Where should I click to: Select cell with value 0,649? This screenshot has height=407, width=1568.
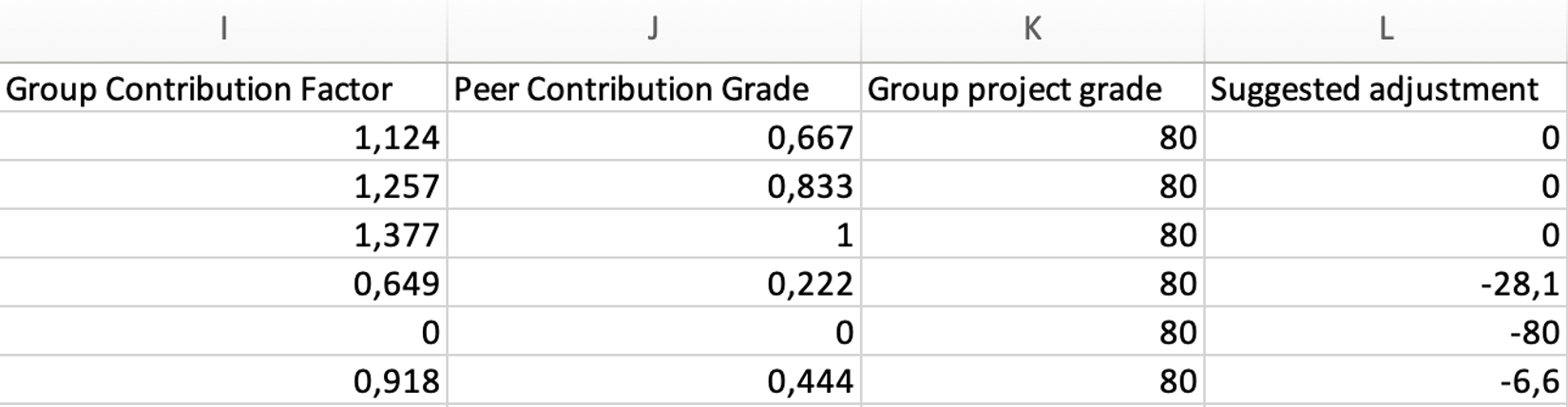coord(223,282)
